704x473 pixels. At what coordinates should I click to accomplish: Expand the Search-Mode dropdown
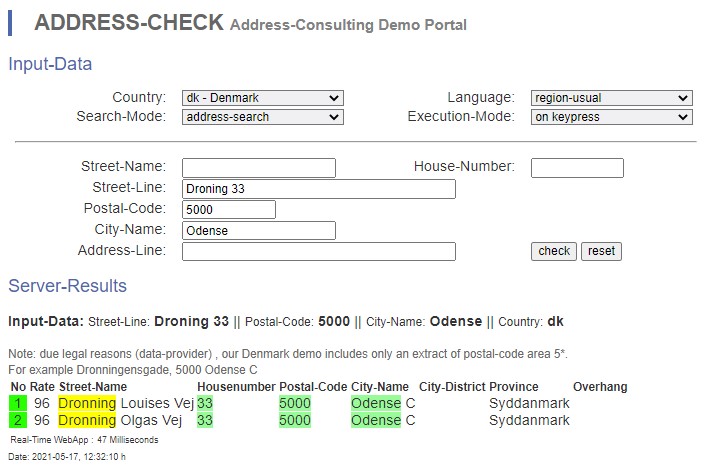pyautogui.click(x=262, y=117)
